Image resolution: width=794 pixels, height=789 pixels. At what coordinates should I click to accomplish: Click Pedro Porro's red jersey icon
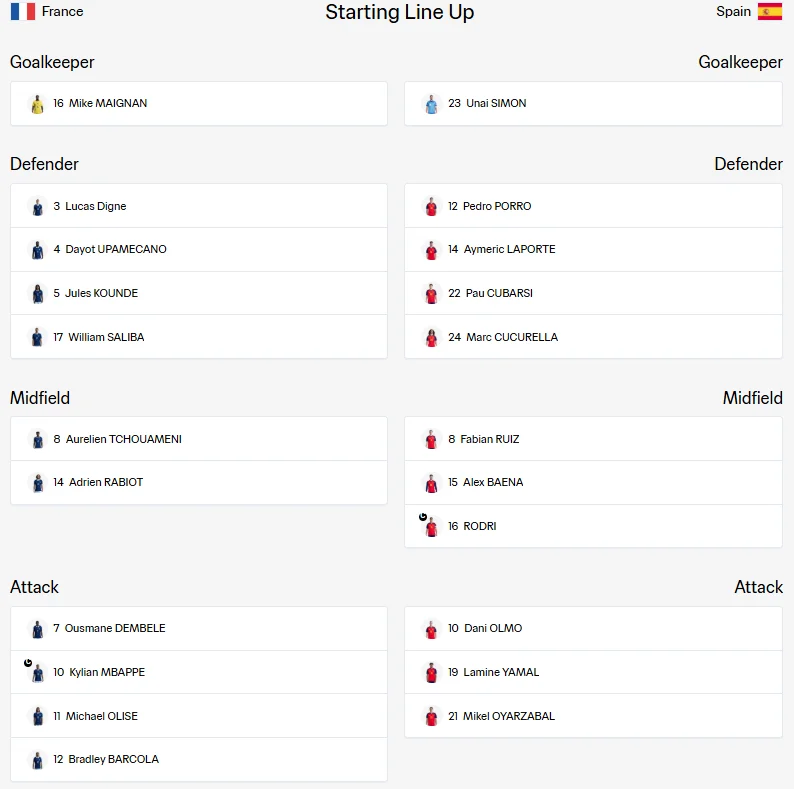(431, 207)
